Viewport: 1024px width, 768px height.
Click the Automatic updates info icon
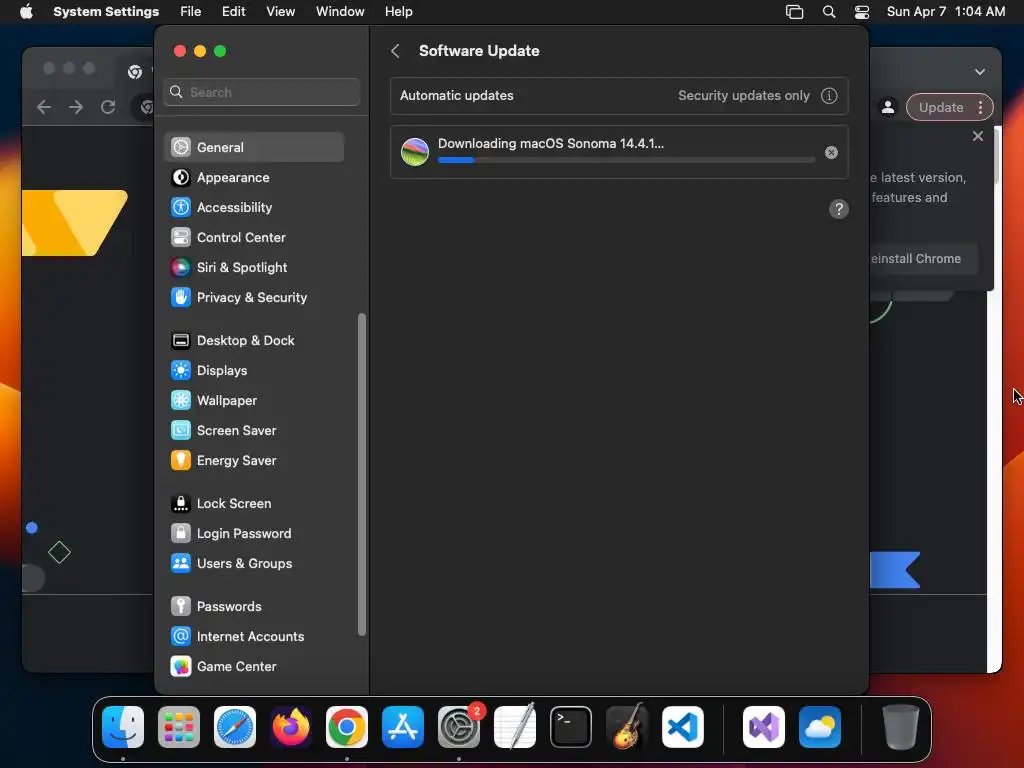click(829, 95)
